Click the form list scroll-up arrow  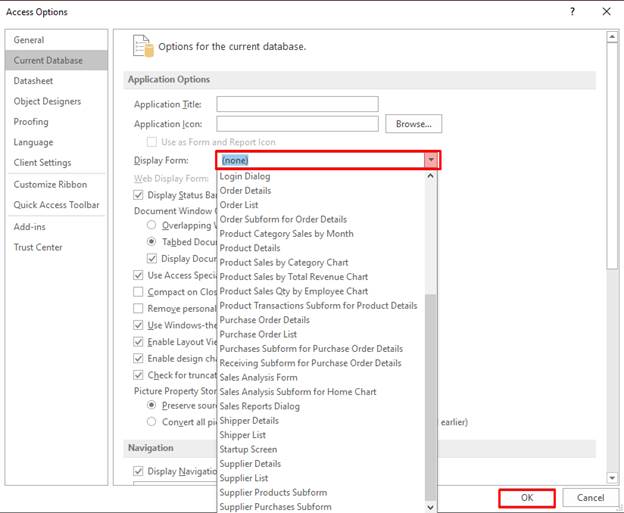[x=430, y=176]
